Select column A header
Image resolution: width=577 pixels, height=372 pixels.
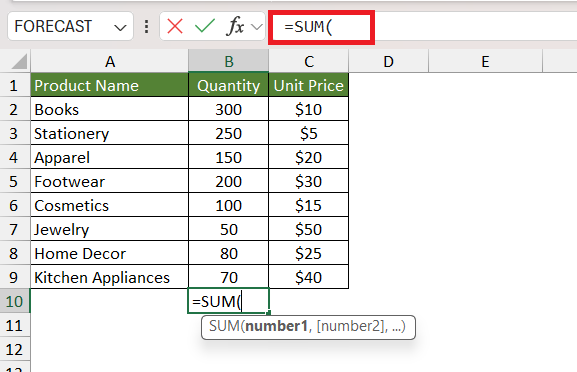(110, 61)
